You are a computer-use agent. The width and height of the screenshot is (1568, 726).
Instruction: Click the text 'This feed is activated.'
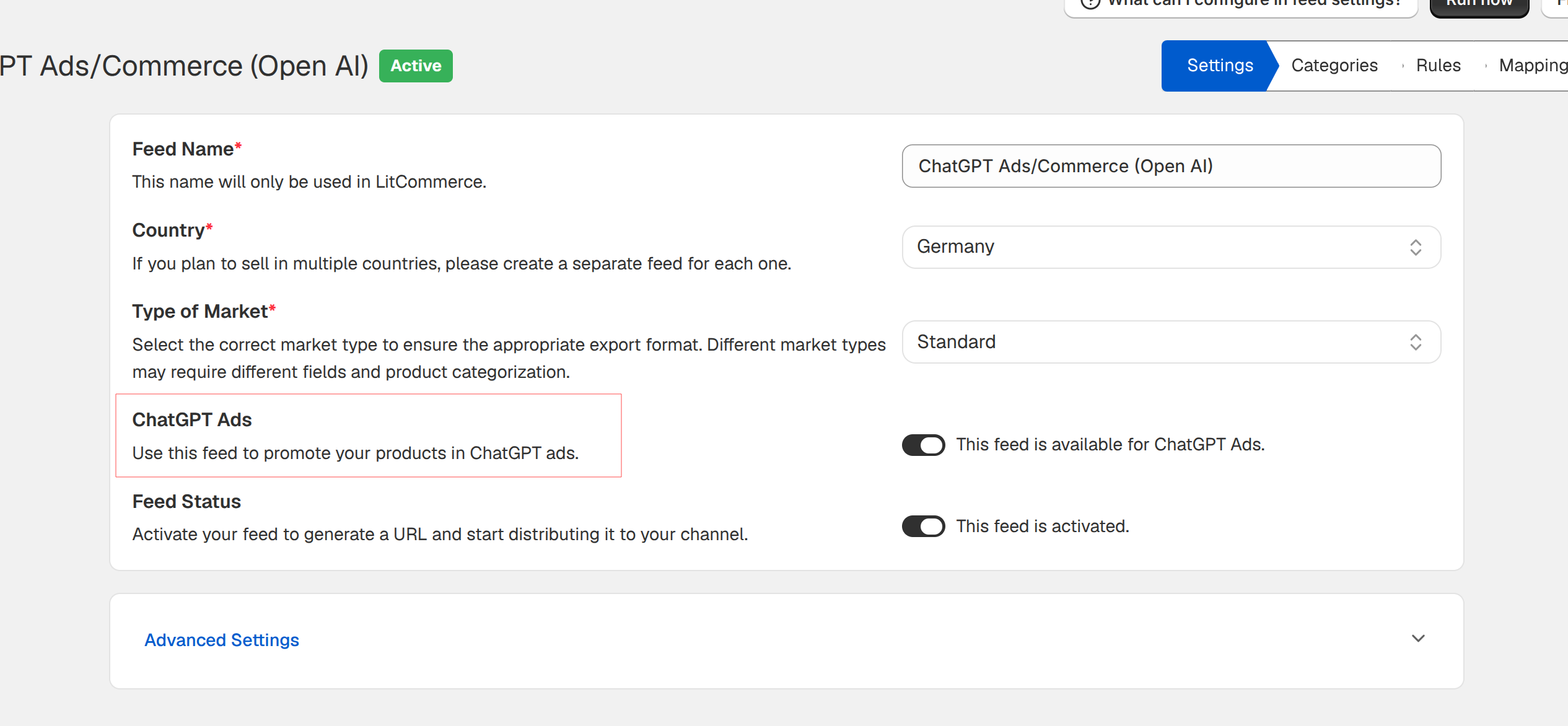[1043, 527]
